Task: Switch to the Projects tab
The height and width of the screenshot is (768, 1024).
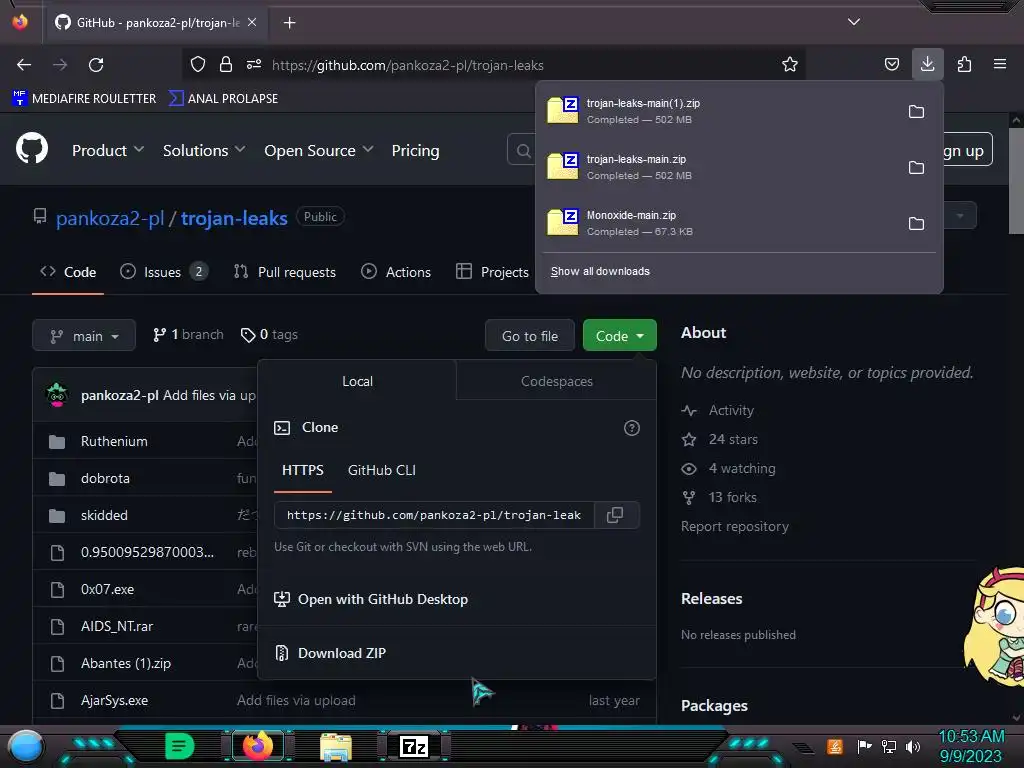Action: pos(492,272)
